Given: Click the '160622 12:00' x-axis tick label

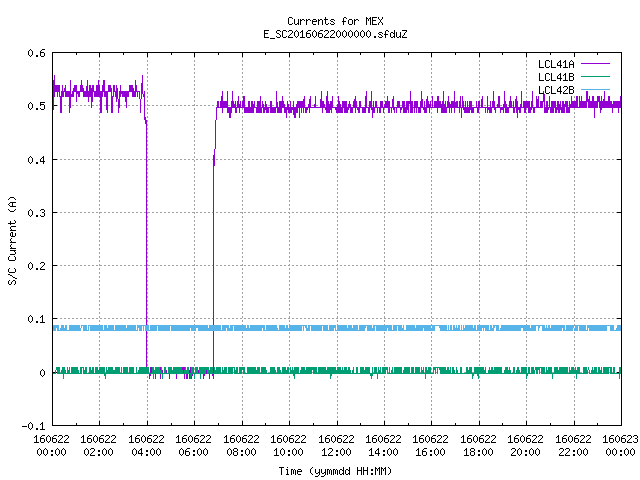Looking at the screenshot, I should [336, 446].
